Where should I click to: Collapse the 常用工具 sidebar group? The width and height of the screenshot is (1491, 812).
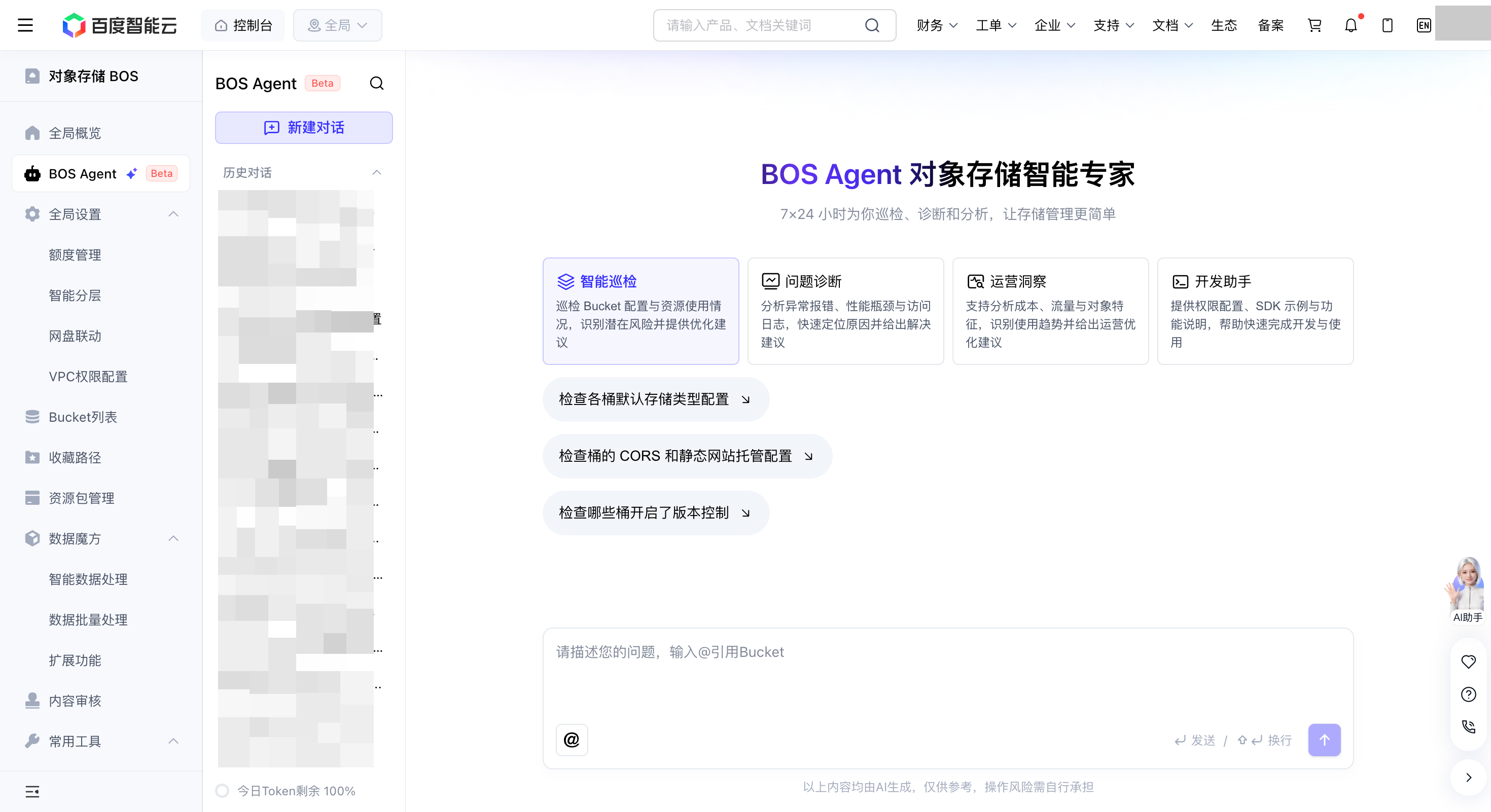[173, 741]
